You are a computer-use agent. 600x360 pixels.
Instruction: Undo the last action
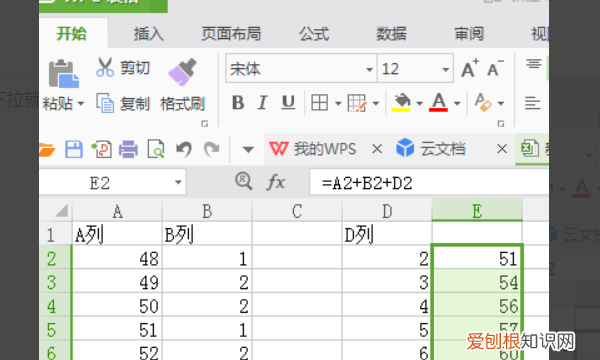(x=184, y=149)
